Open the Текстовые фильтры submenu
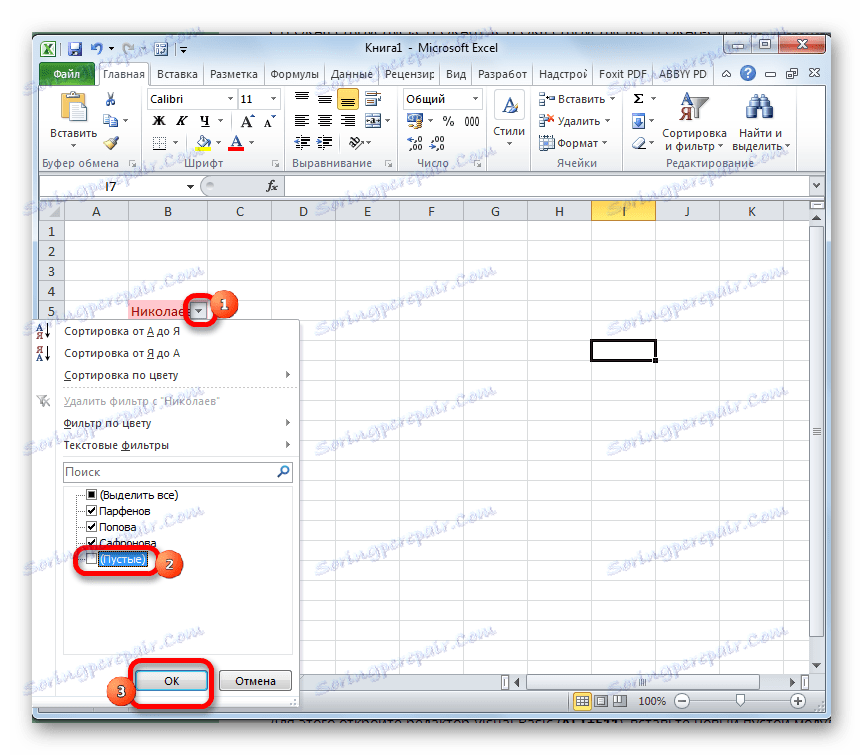 click(165, 445)
